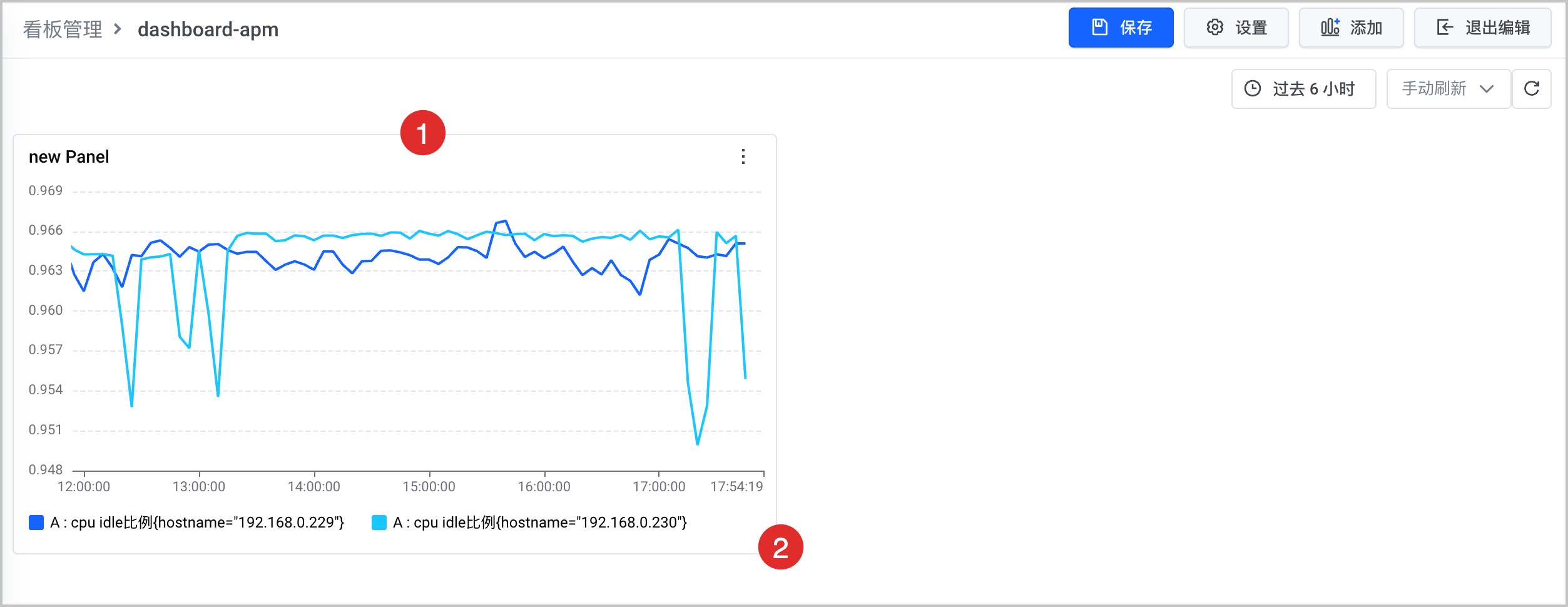Click the new Panel title text

69,157
